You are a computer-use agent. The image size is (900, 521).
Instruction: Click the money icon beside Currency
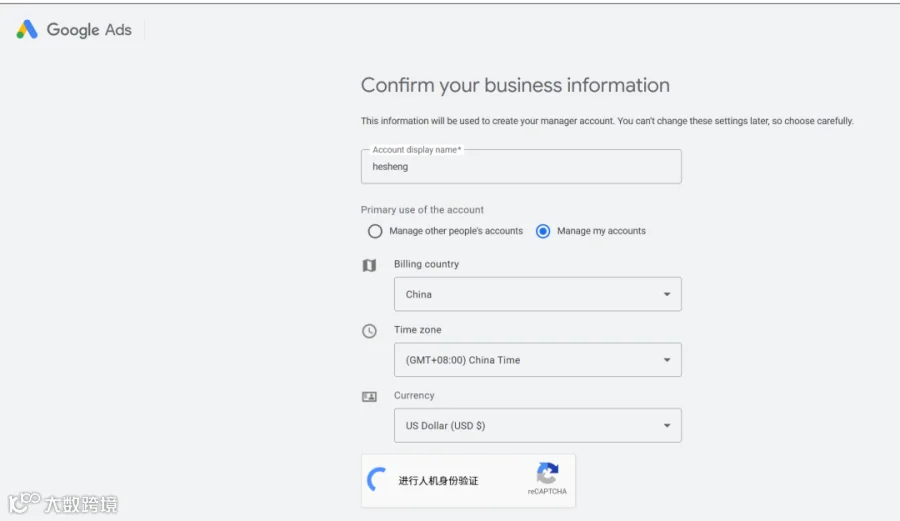[x=369, y=396]
